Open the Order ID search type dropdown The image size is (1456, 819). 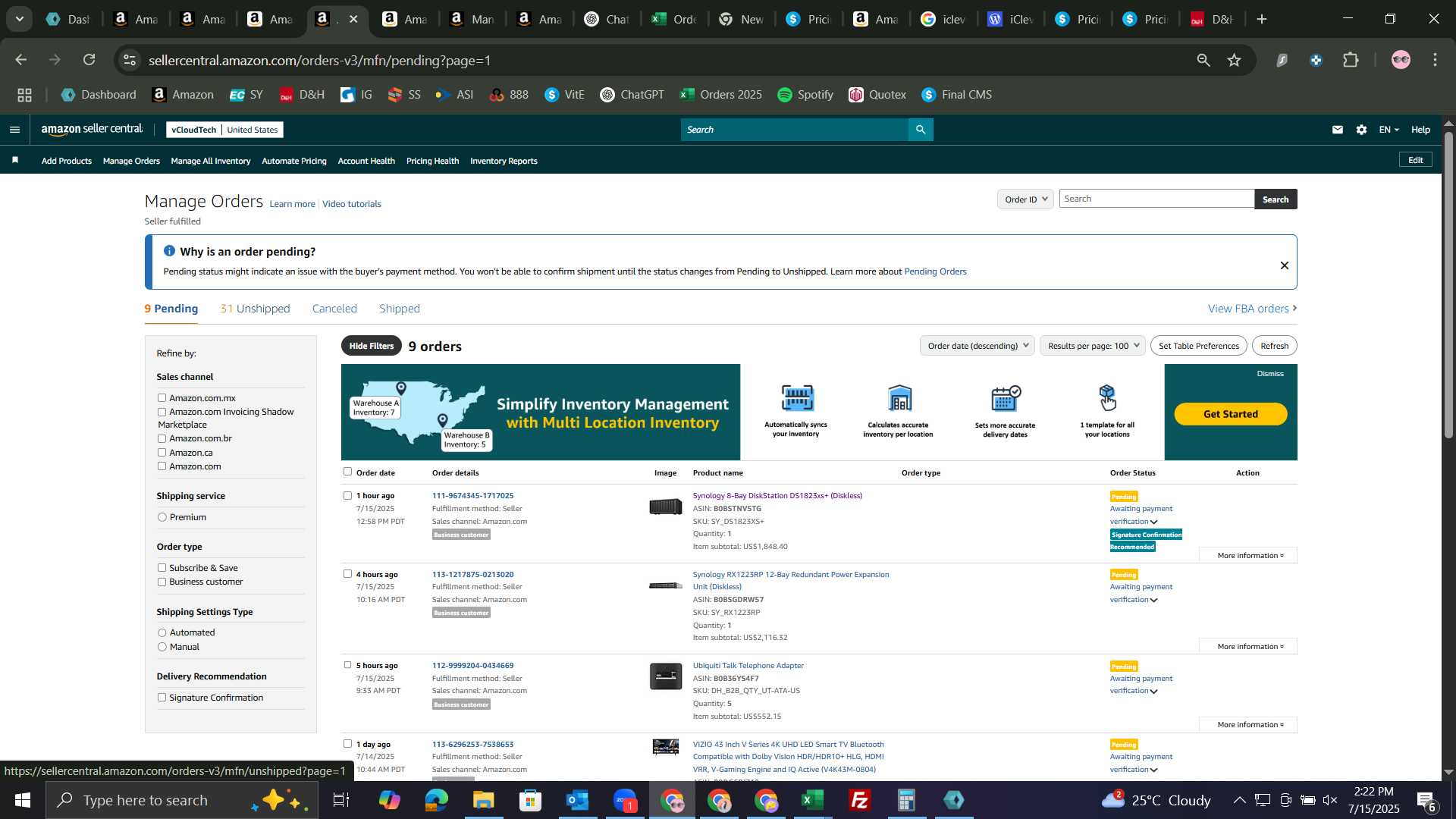[1025, 199]
